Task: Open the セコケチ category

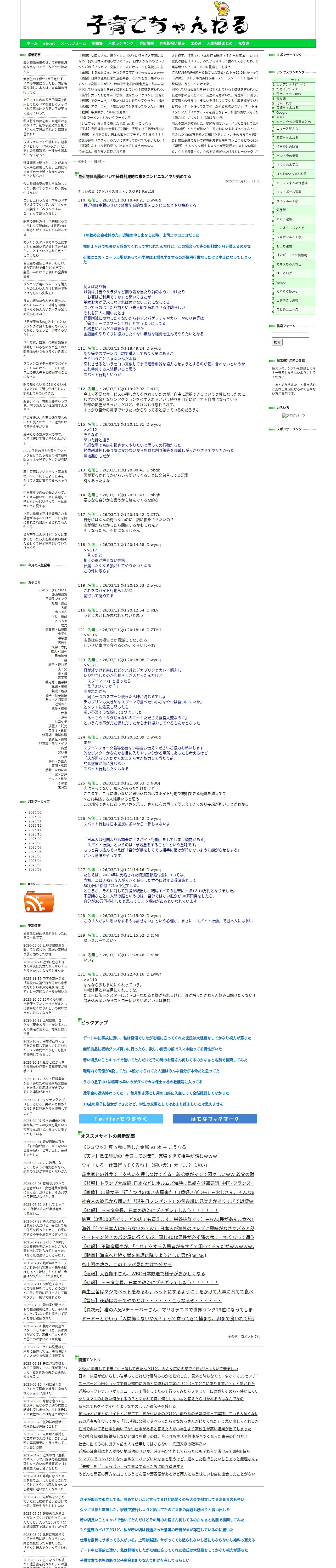Action: (61, 721)
